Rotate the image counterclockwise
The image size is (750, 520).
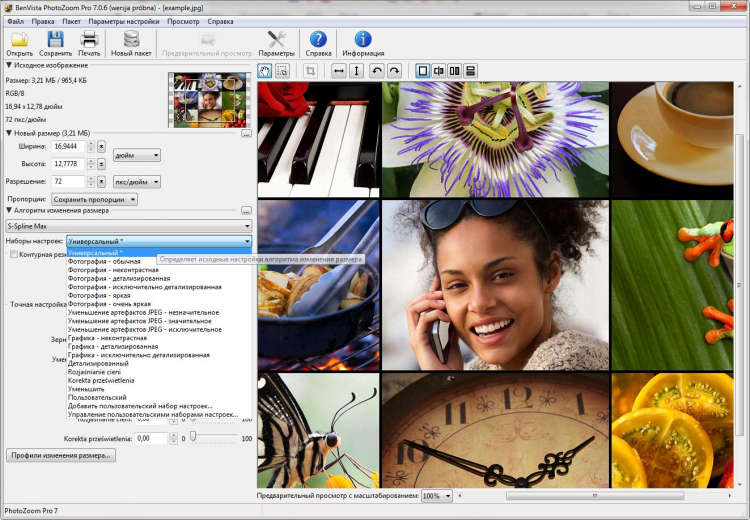tap(377, 71)
